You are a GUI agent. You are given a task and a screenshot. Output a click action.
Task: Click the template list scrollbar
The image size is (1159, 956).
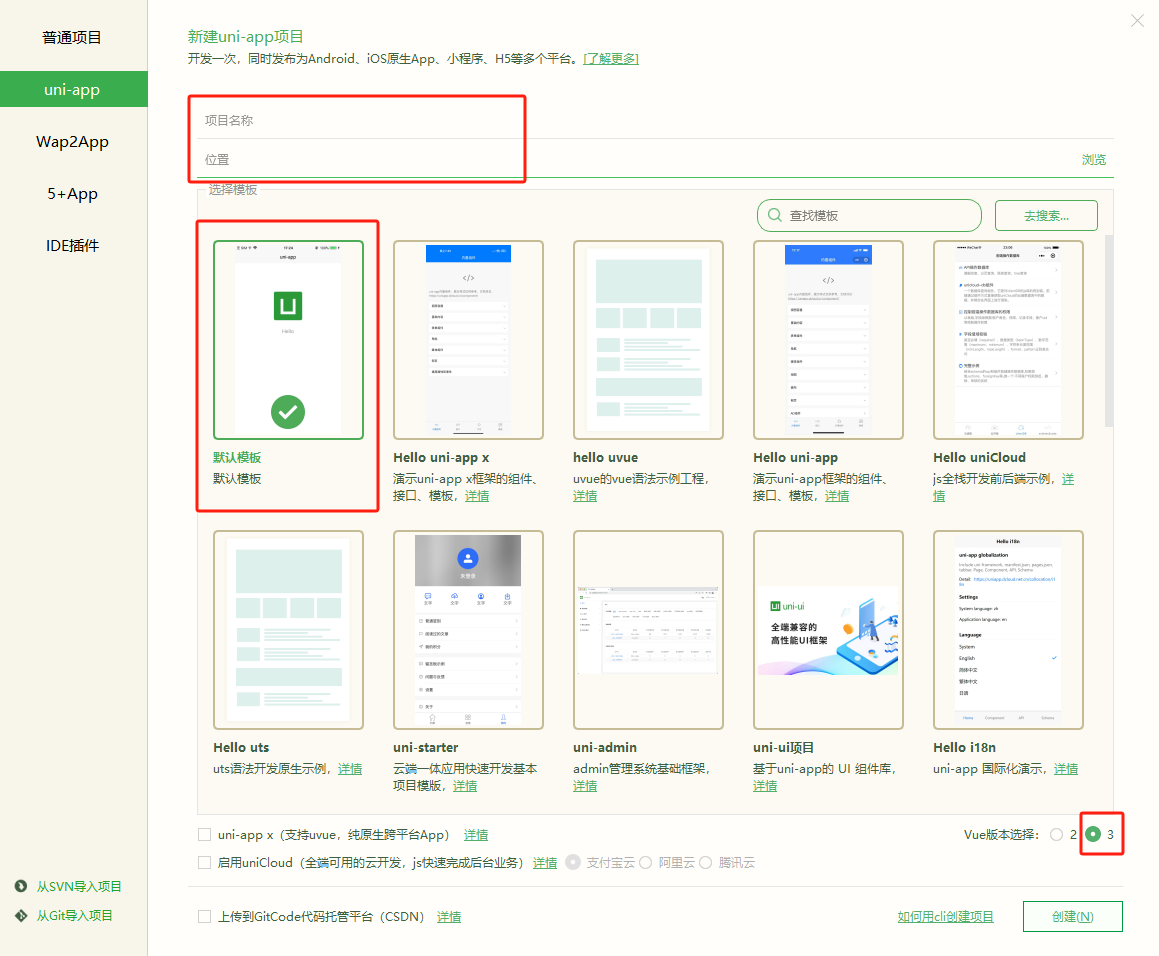click(x=1109, y=330)
